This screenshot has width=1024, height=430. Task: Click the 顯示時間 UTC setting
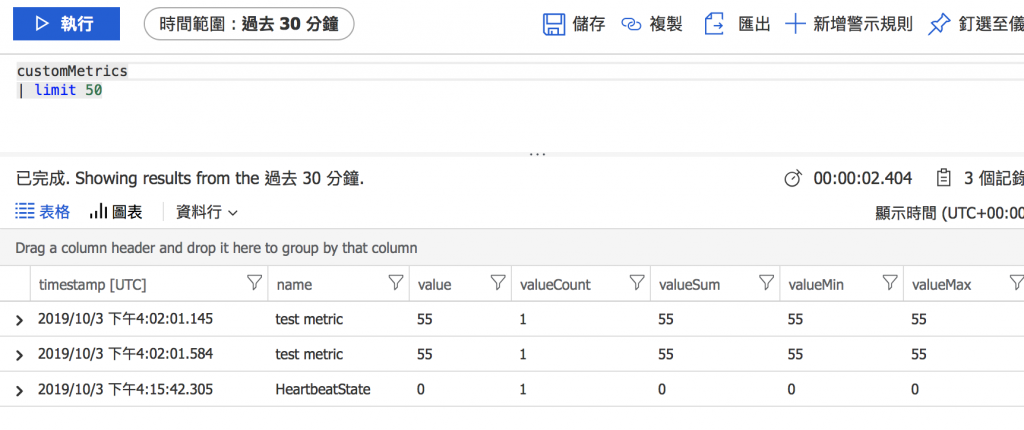coord(949,213)
